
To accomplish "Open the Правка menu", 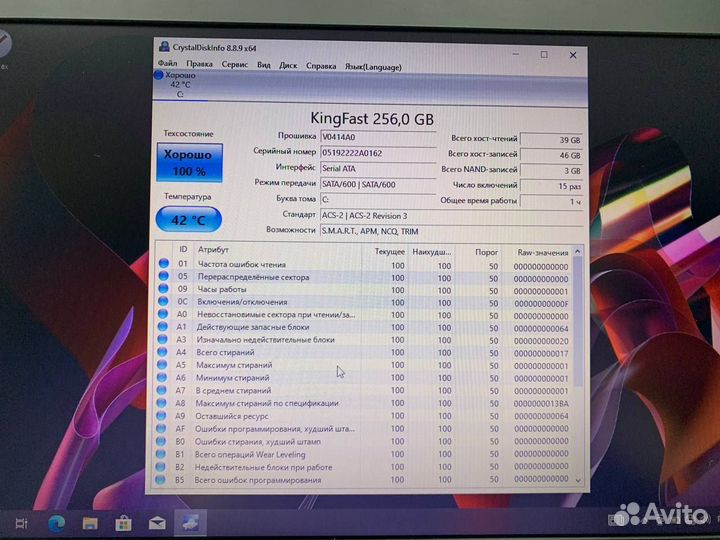I will pyautogui.click(x=199, y=66).
